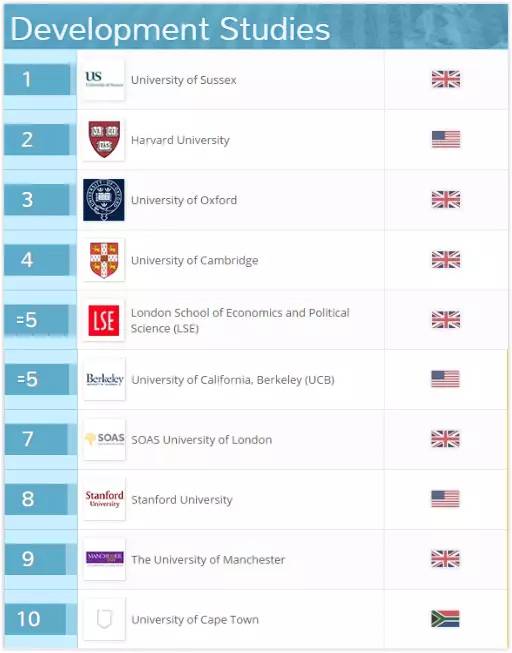Click the UK flag beside University of Sussex

tap(446, 79)
